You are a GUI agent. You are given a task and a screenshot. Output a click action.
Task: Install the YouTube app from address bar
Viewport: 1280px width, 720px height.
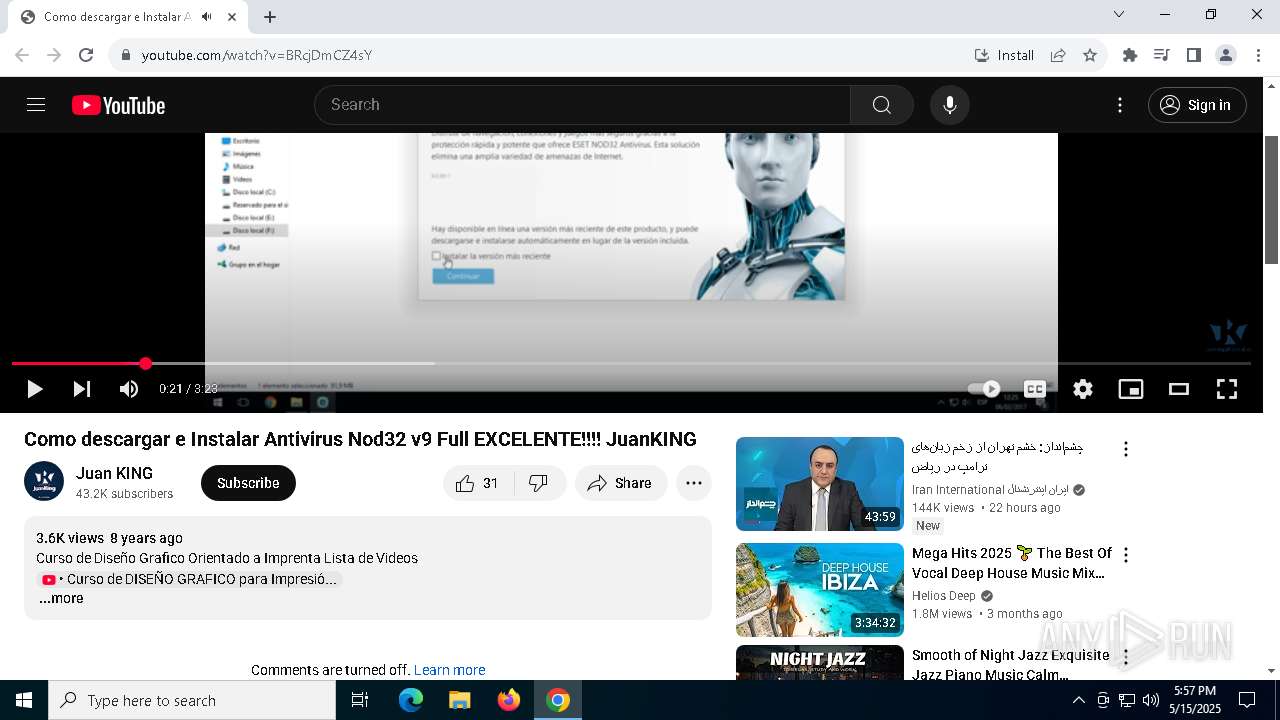(1004, 55)
